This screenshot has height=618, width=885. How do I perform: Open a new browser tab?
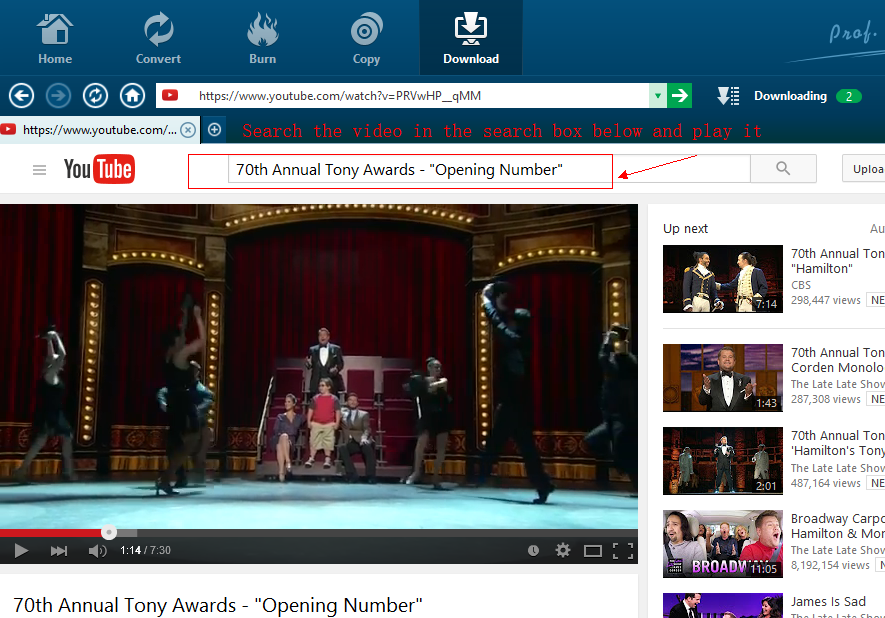214,130
